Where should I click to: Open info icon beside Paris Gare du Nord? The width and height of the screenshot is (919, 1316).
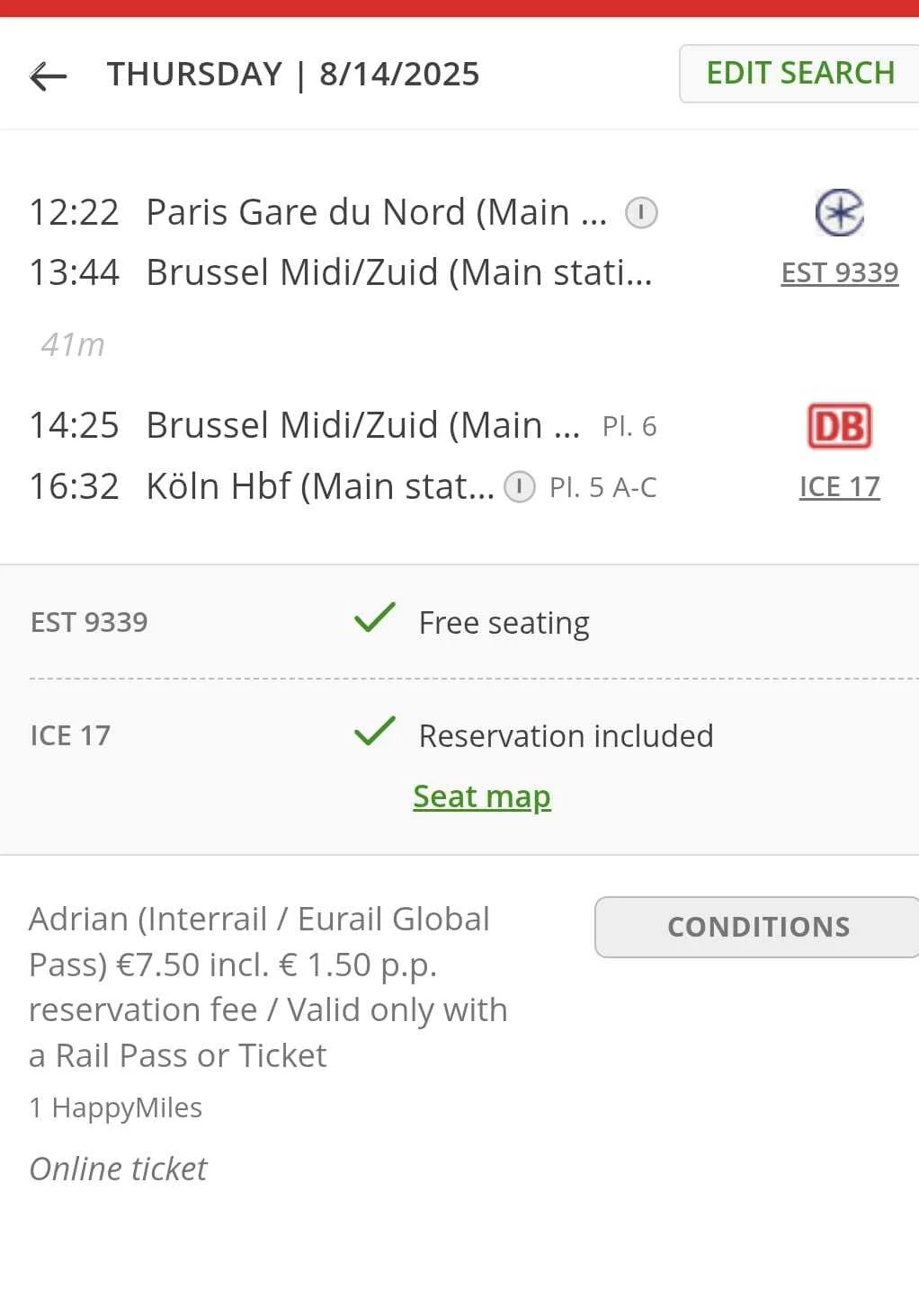click(x=641, y=213)
